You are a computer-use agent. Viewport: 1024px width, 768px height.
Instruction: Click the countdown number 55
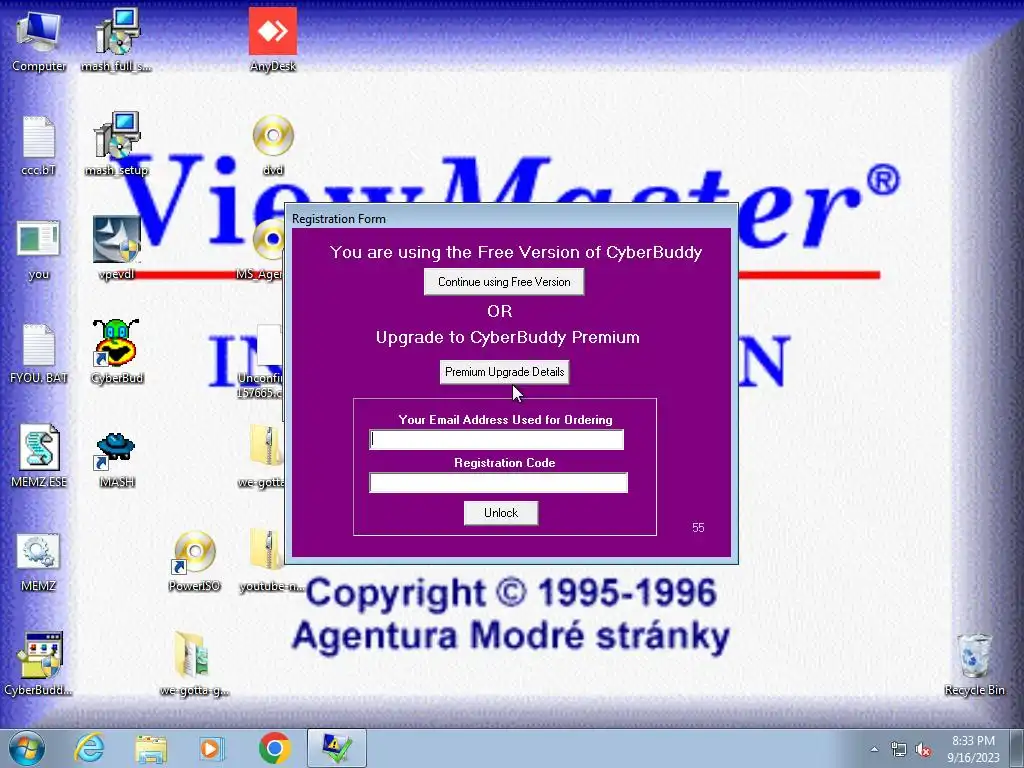[698, 528]
